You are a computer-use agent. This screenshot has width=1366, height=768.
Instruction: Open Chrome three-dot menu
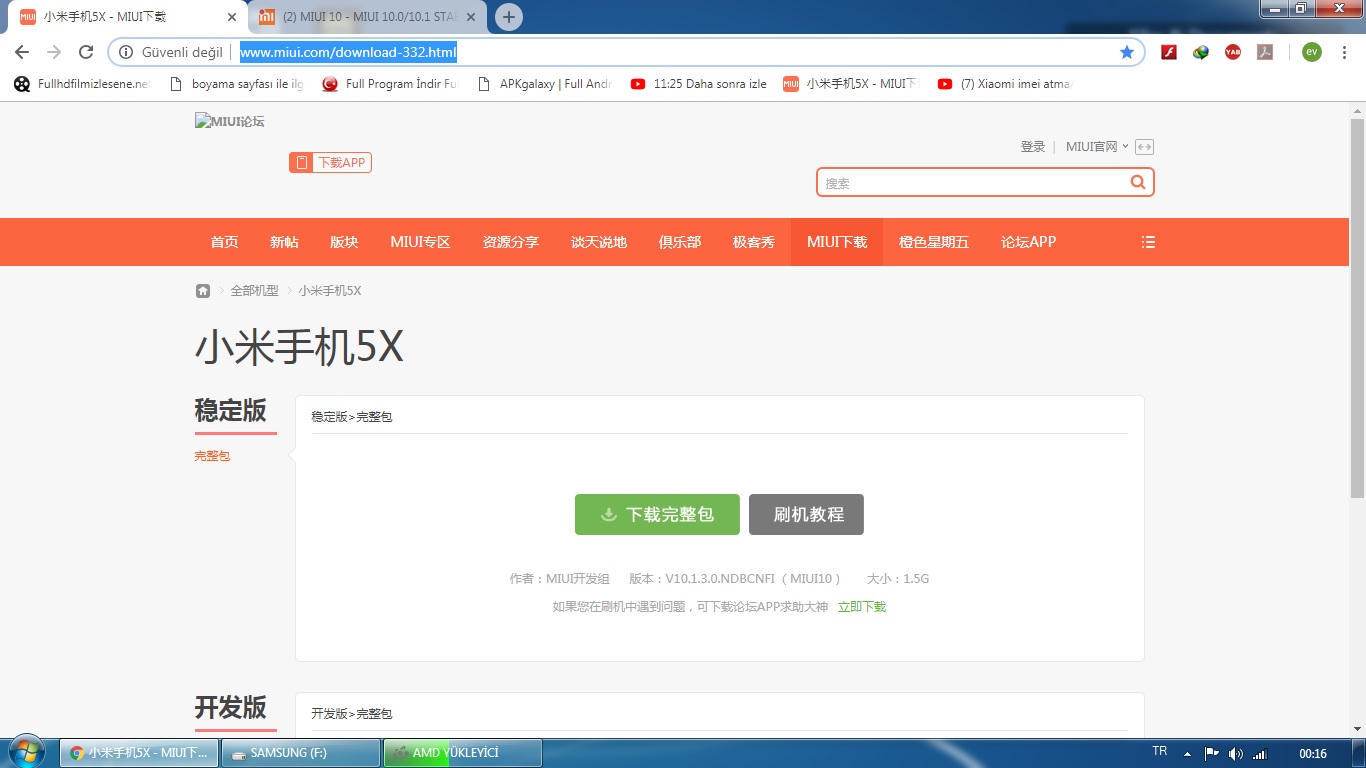(1344, 52)
